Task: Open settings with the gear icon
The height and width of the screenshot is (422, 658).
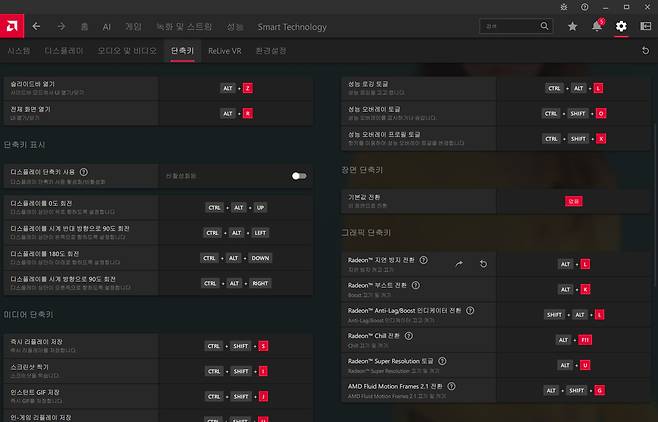Action: [621, 26]
